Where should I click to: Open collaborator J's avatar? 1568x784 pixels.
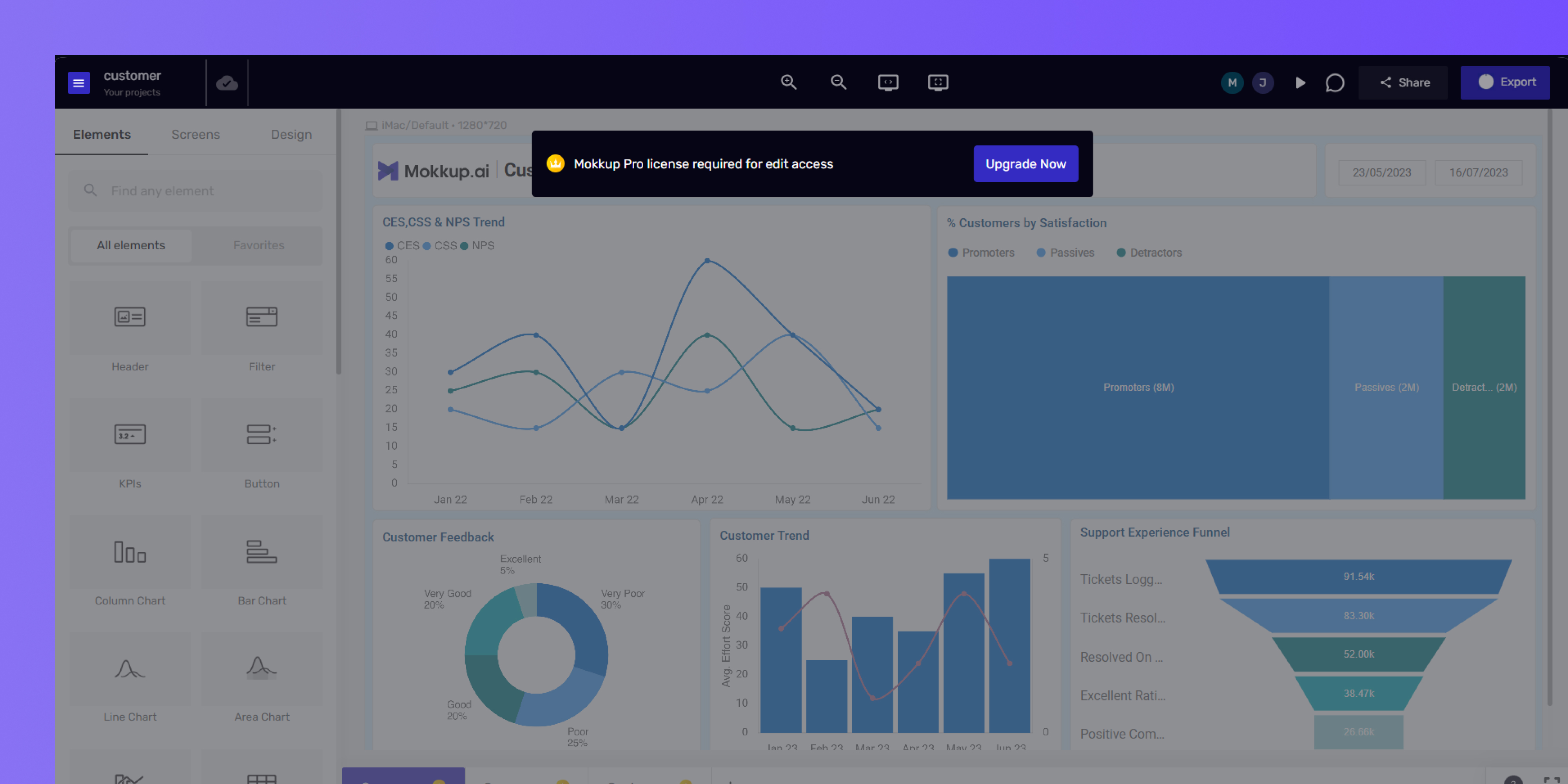tap(1263, 83)
